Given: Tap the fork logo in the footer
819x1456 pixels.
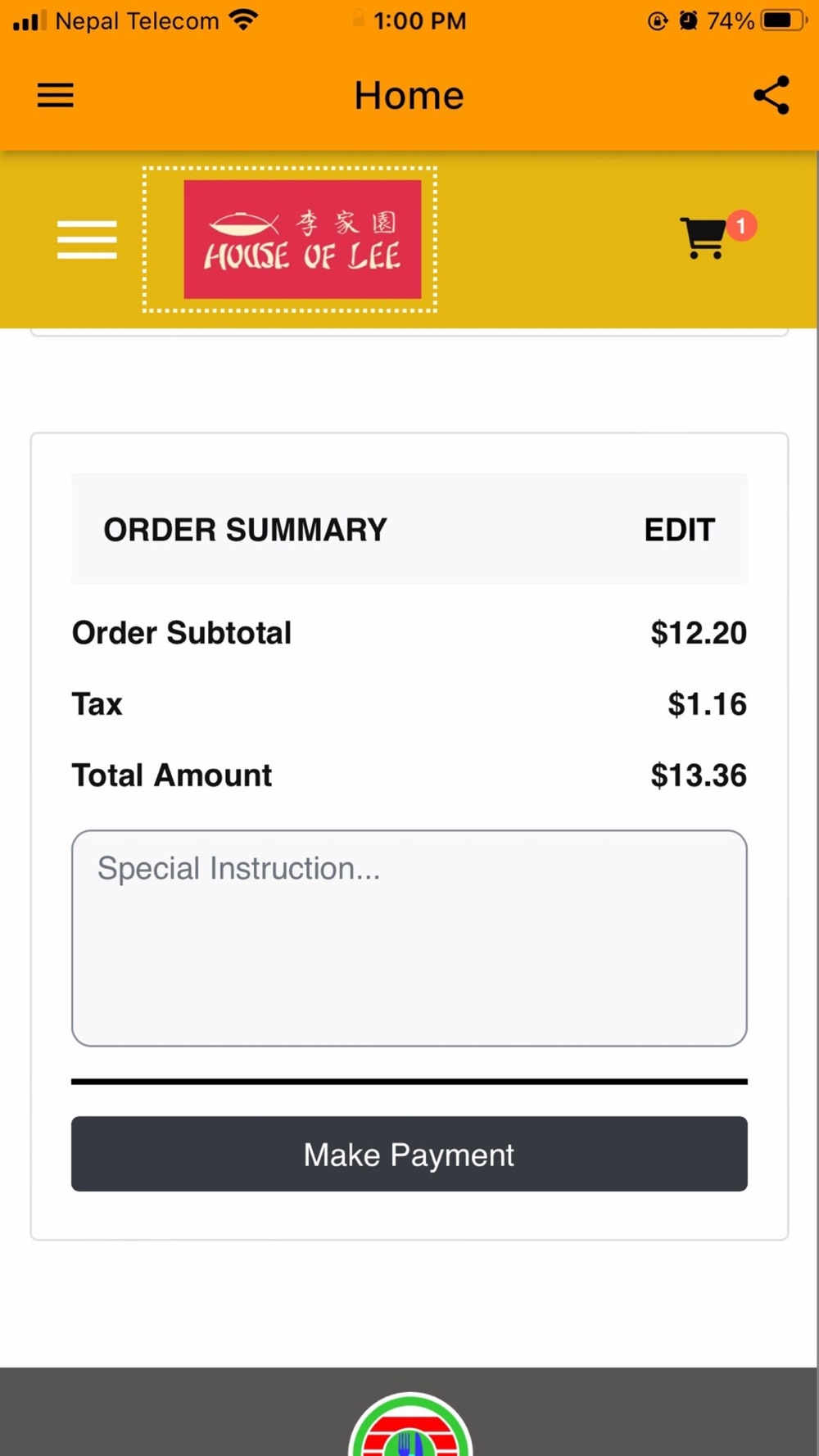Looking at the screenshot, I should point(409,1429).
